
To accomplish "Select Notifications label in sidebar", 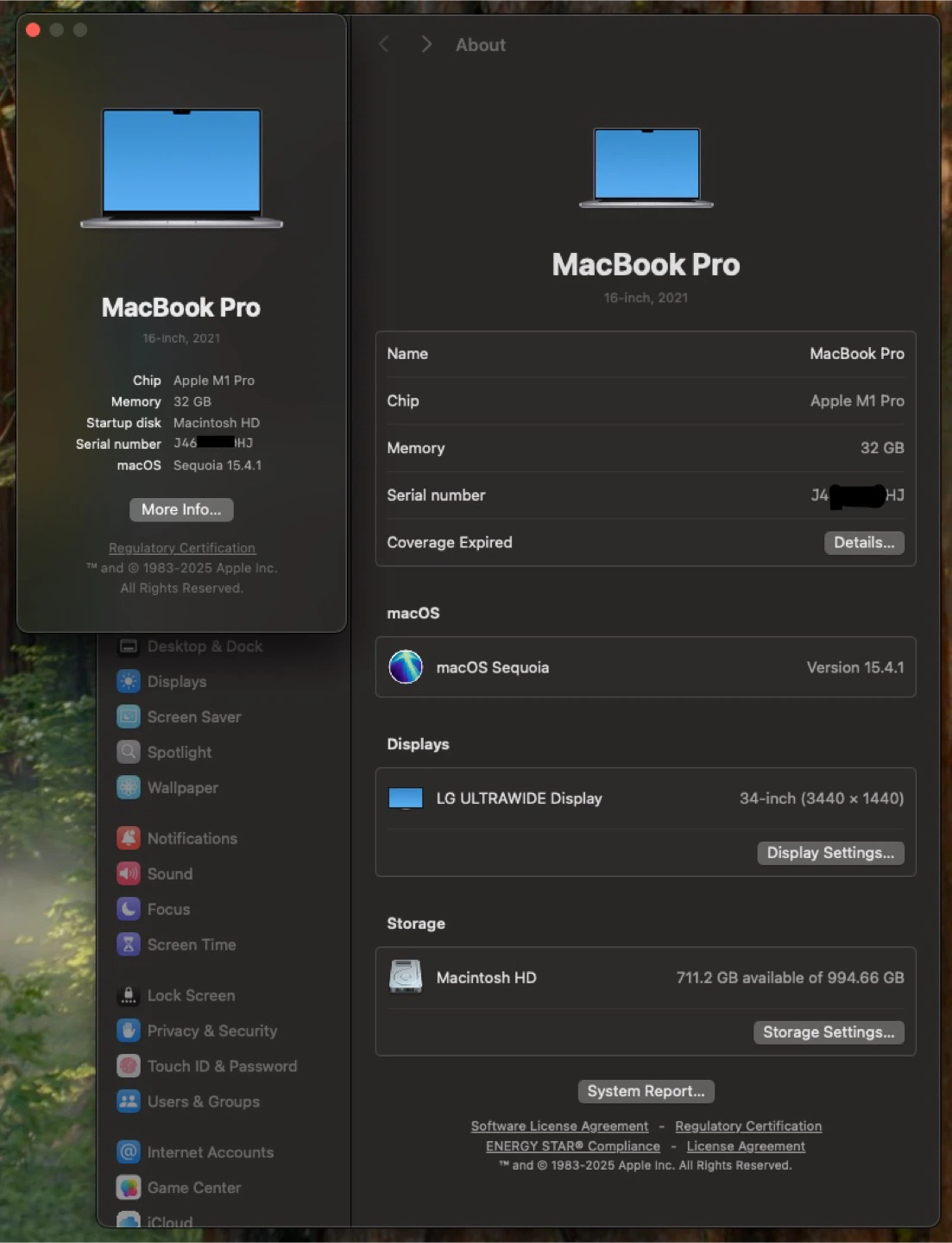I will tap(192, 838).
